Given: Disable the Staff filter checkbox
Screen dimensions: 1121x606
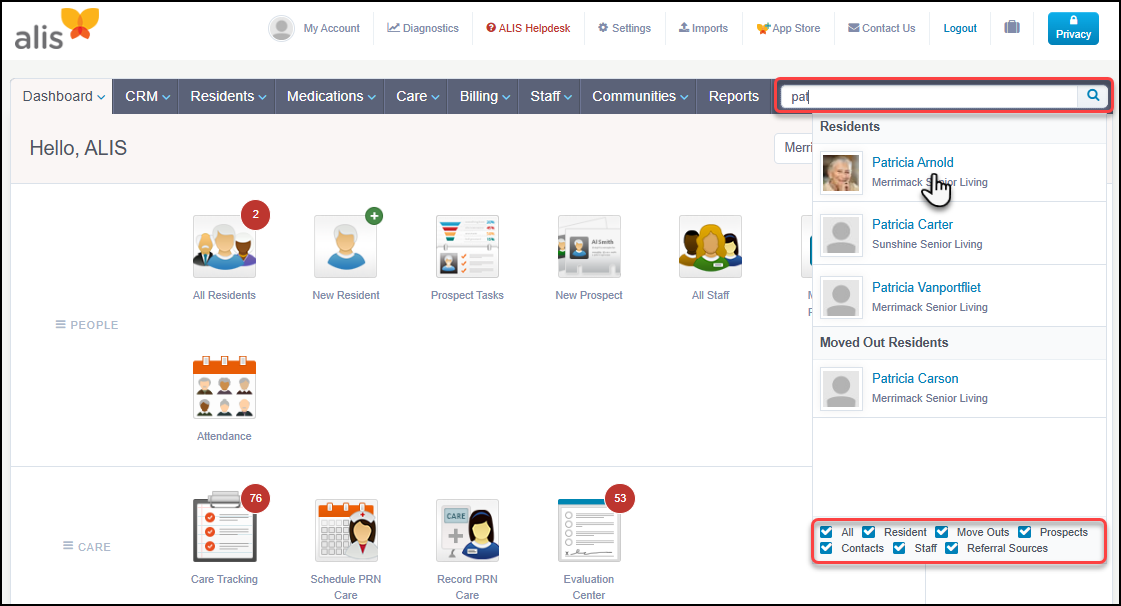Looking at the screenshot, I should pyautogui.click(x=902, y=548).
